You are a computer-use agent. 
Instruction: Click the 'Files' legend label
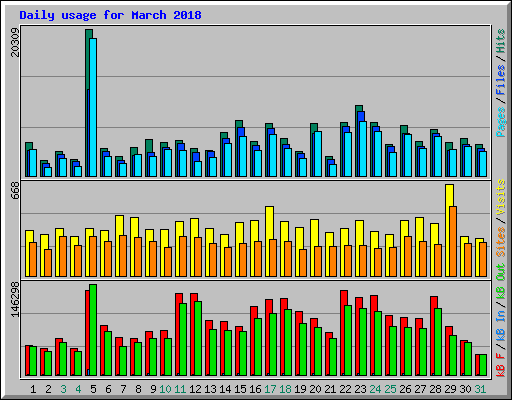click(x=501, y=80)
